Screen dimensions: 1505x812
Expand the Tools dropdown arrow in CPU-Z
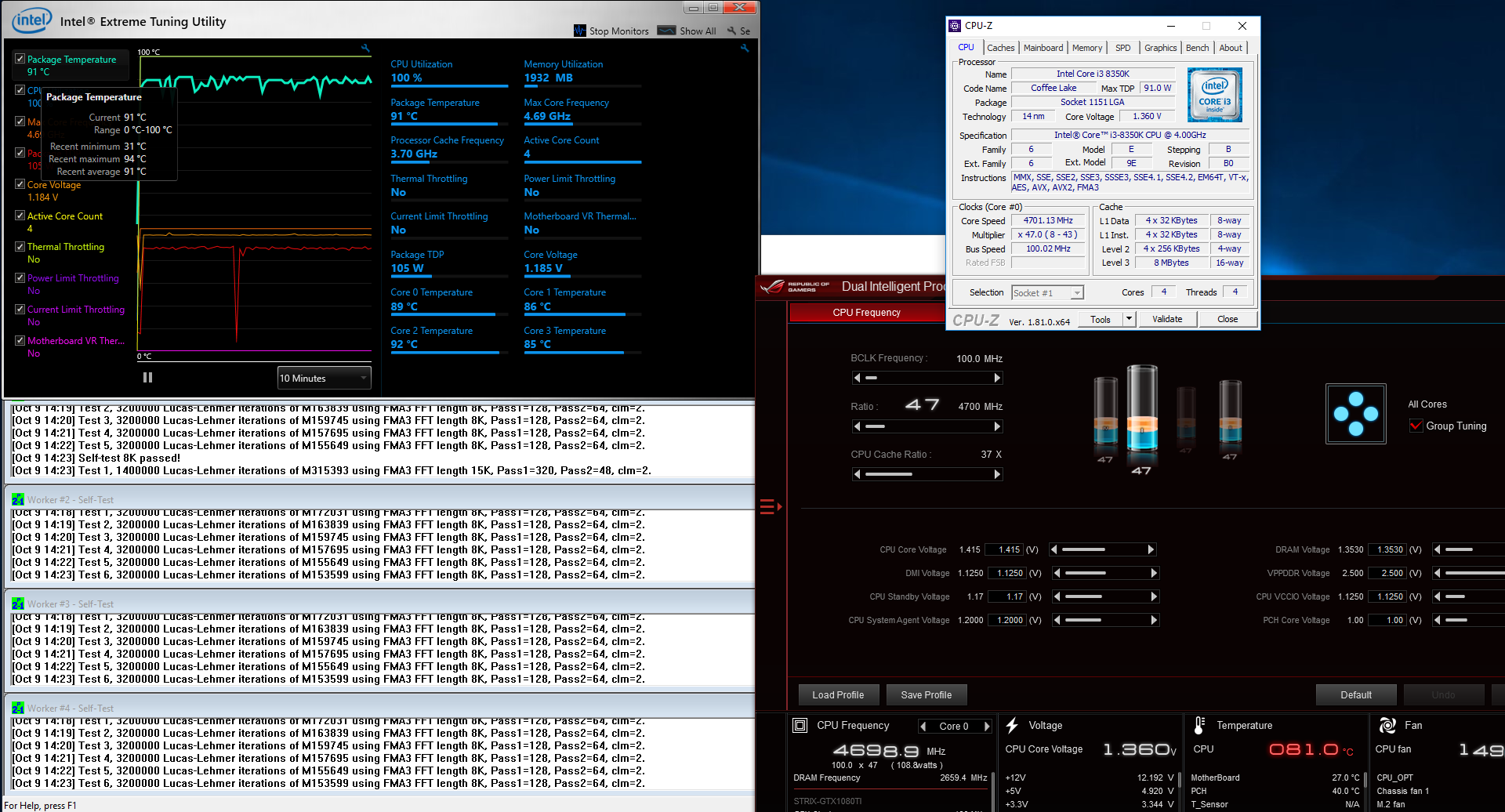pyautogui.click(x=1129, y=319)
